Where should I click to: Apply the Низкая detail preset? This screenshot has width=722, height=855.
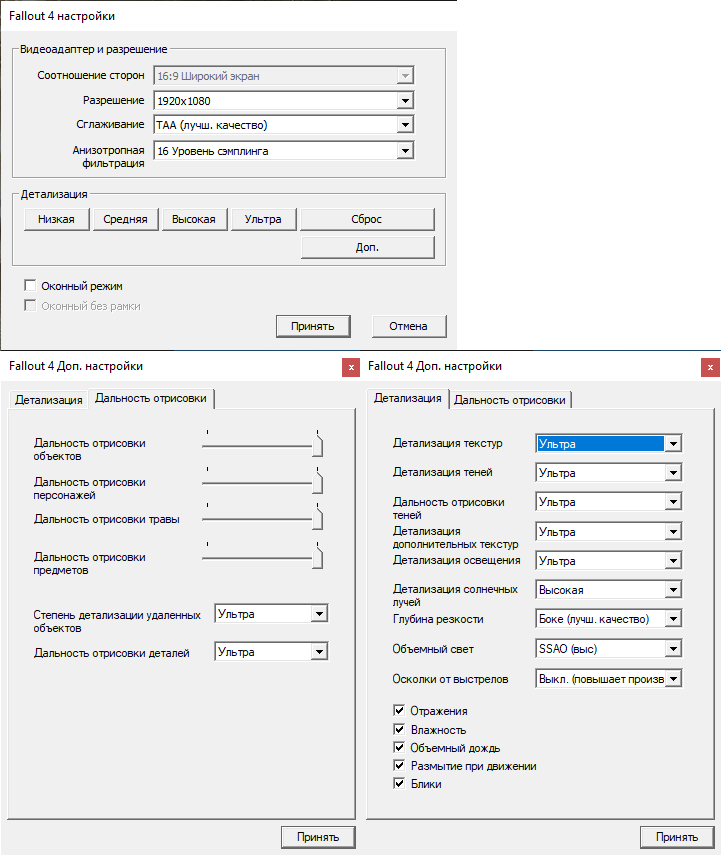point(56,219)
